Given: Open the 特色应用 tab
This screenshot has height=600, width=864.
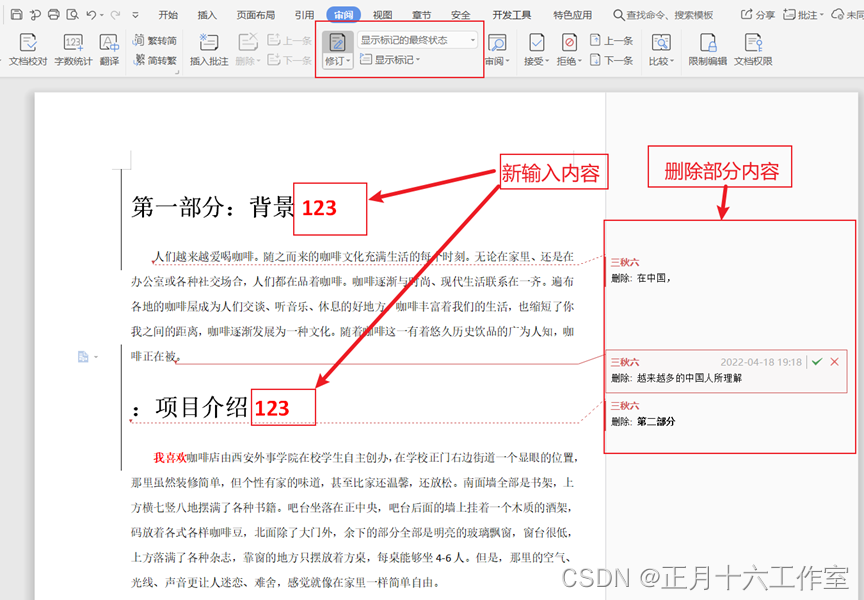Looking at the screenshot, I should [x=573, y=15].
